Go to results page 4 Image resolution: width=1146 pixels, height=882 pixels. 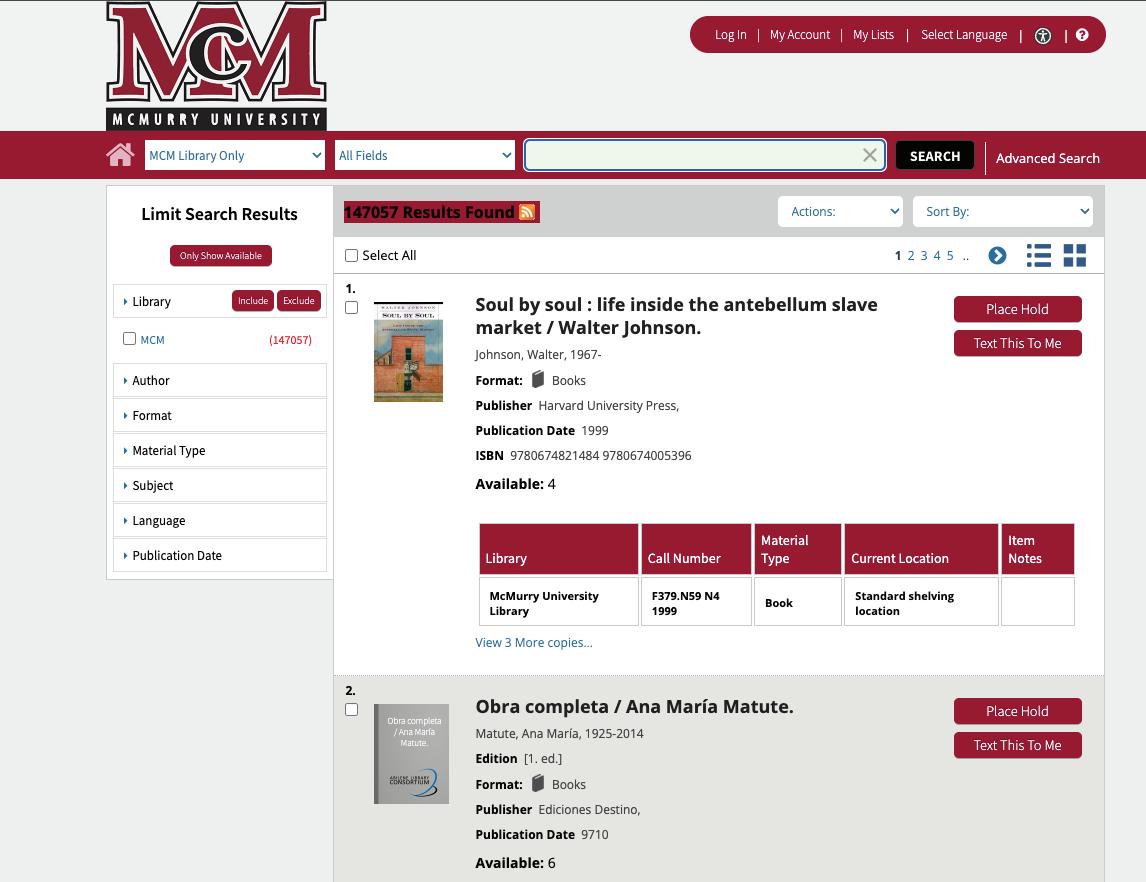point(937,256)
